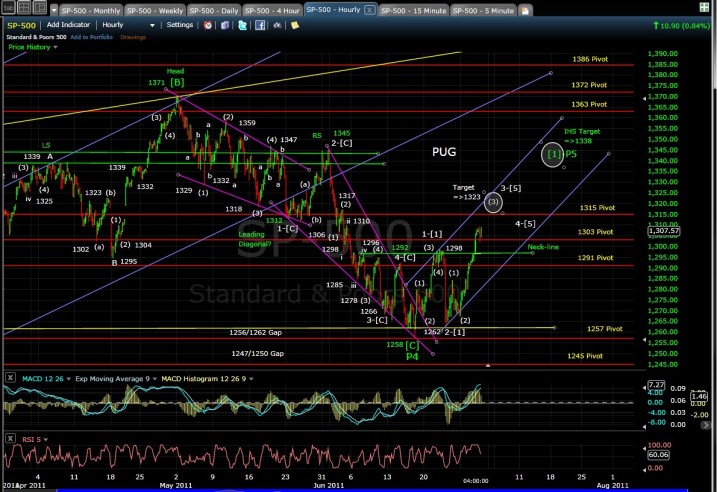The width and height of the screenshot is (717, 492).
Task: Select the SP-500 5 Minute tab
Action: click(x=483, y=10)
